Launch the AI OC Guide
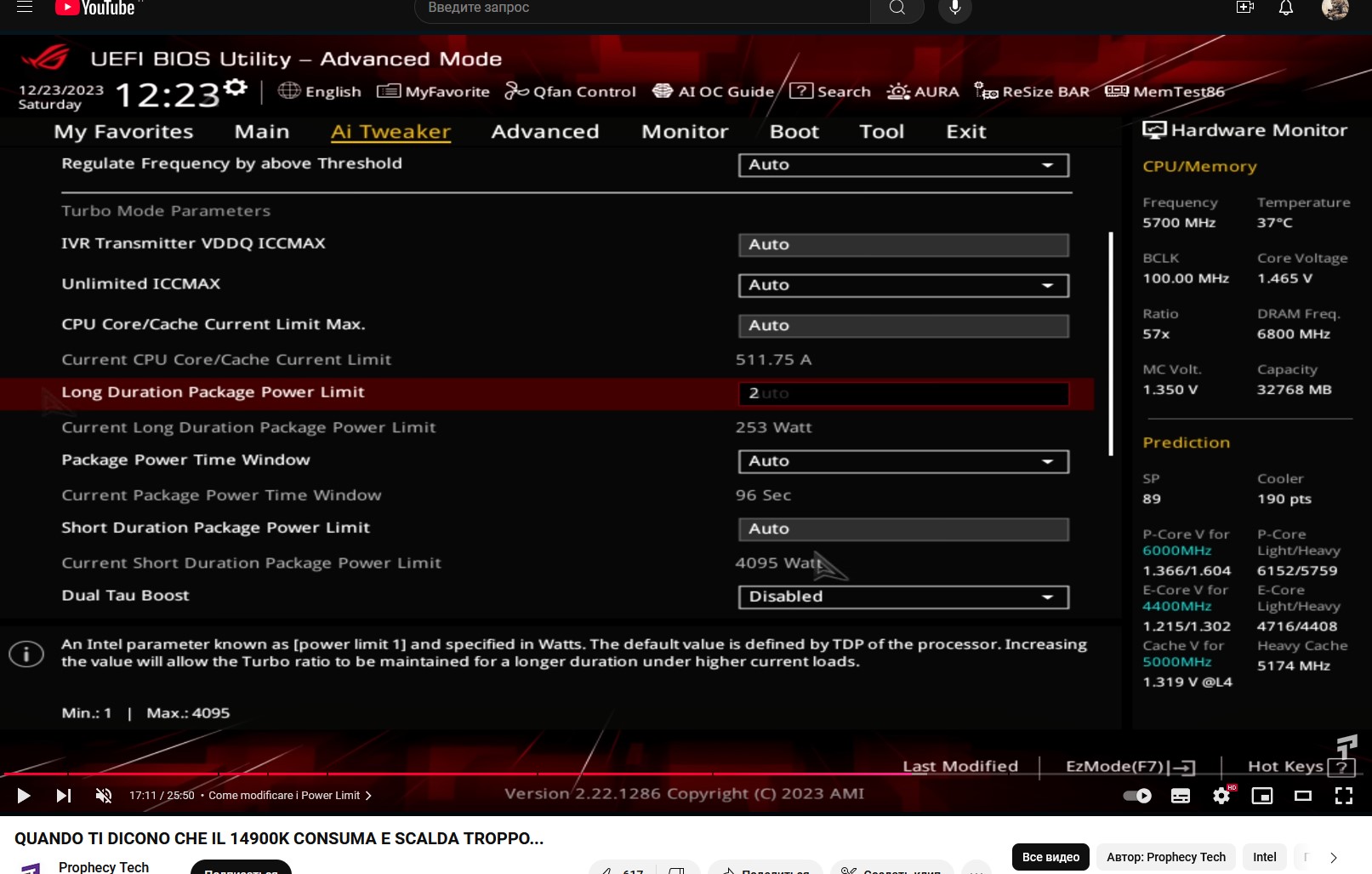Viewport: 1372px width, 874px height. click(713, 91)
